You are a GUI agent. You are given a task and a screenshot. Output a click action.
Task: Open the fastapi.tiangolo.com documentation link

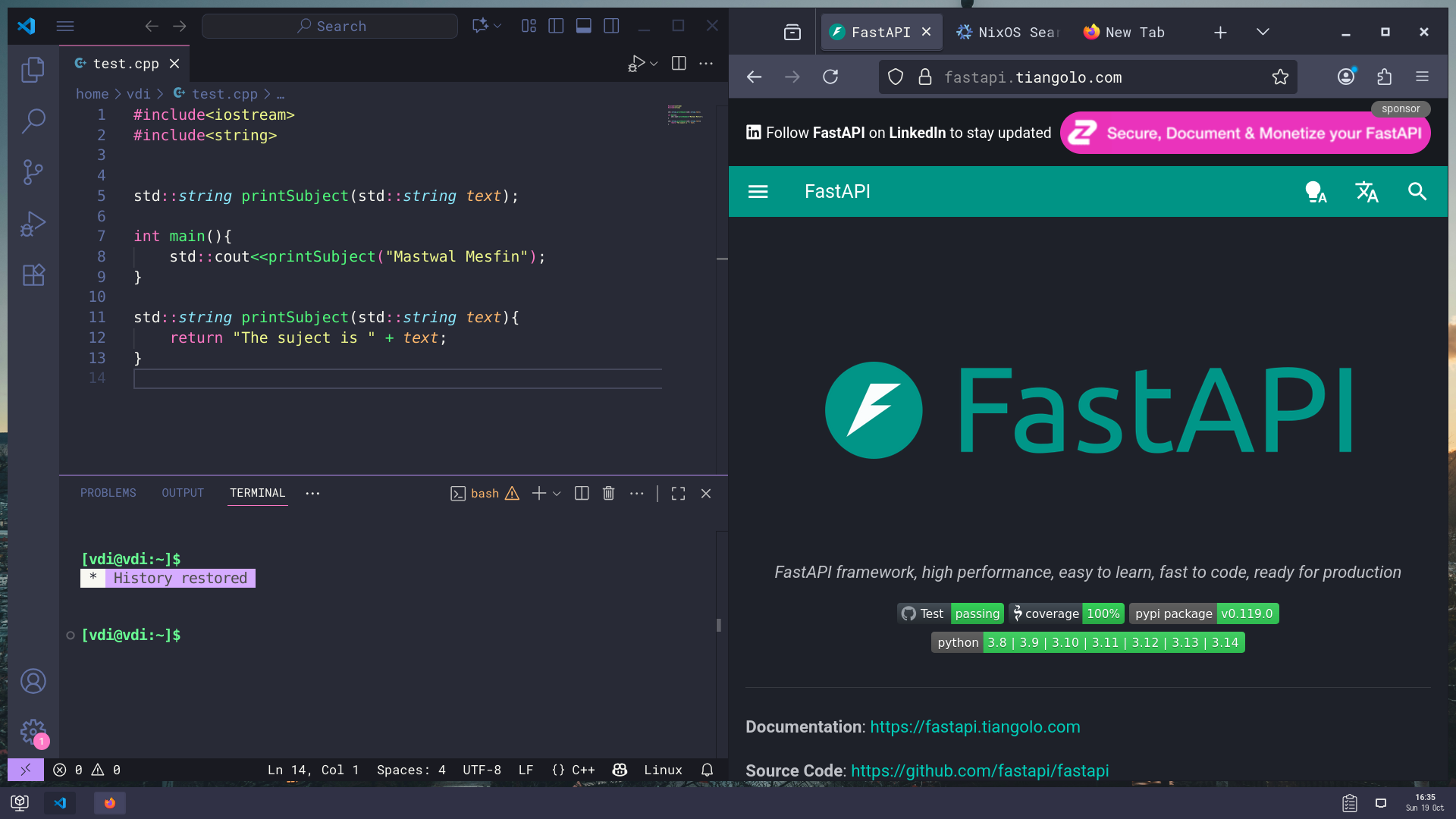pyautogui.click(x=974, y=726)
